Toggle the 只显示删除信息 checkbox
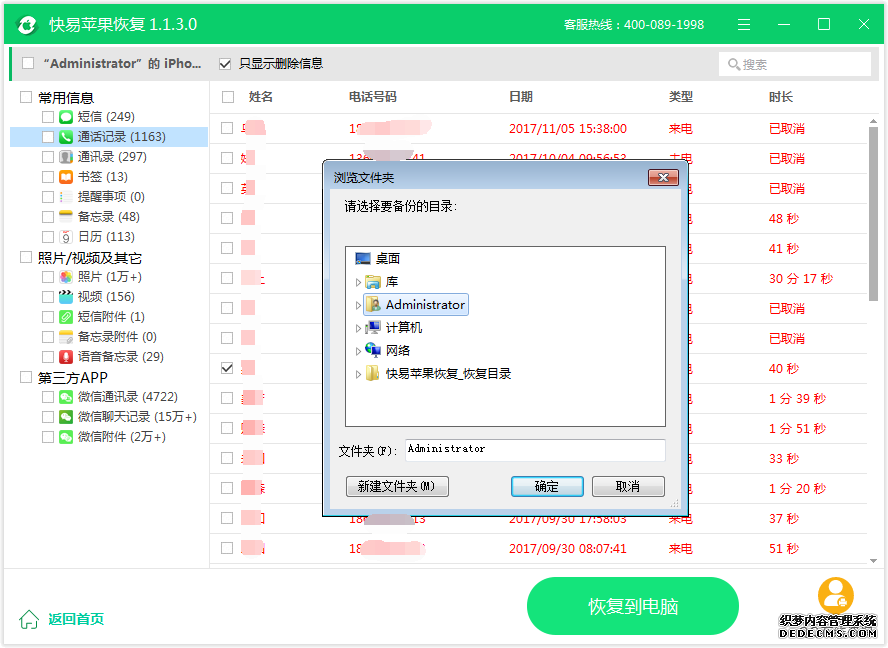This screenshot has width=888, height=648. [225, 64]
